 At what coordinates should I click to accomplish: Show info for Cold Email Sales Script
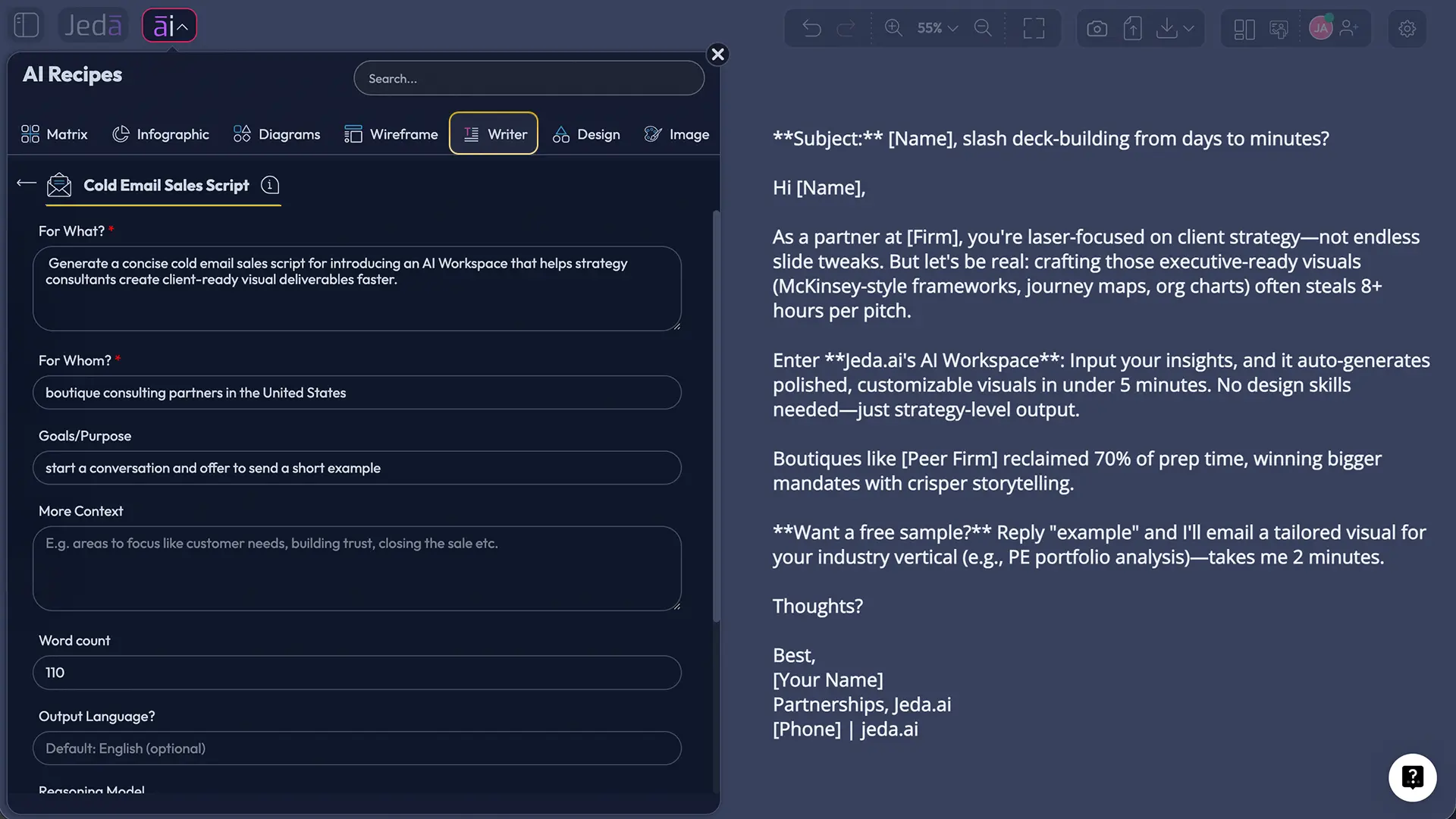pyautogui.click(x=270, y=185)
